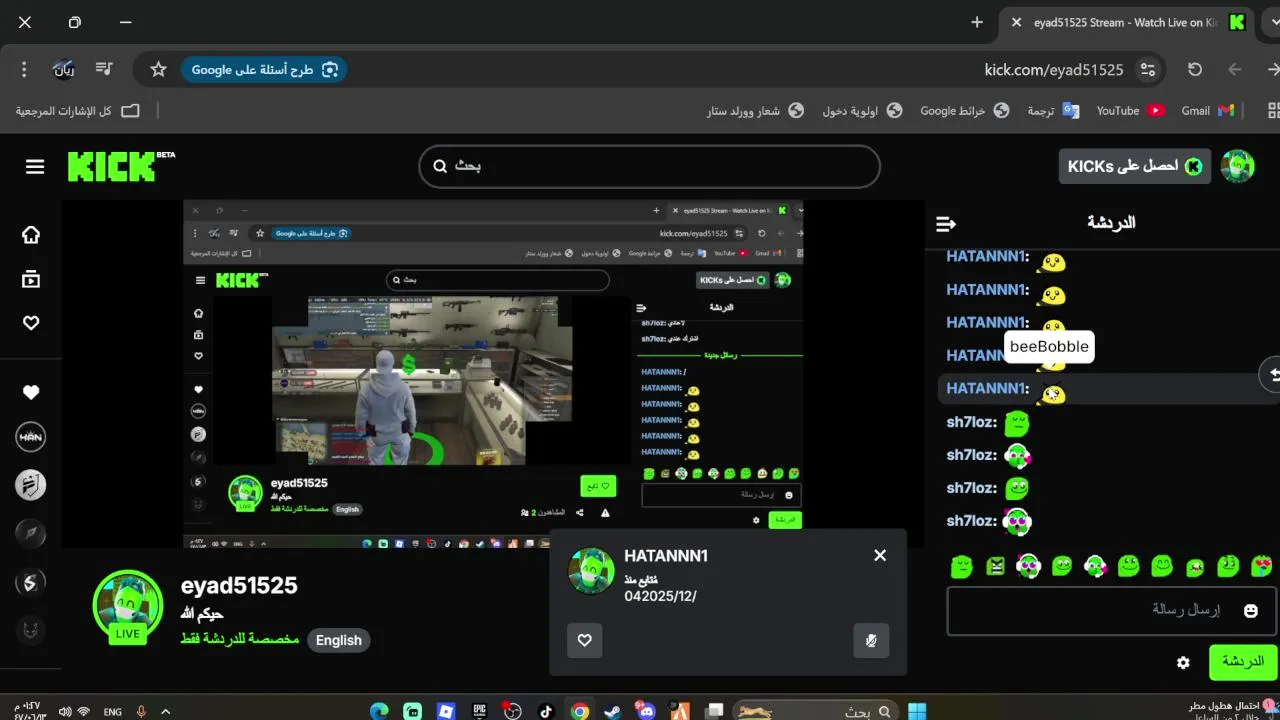Open the ترجمة translate bookmark

coord(1053,111)
